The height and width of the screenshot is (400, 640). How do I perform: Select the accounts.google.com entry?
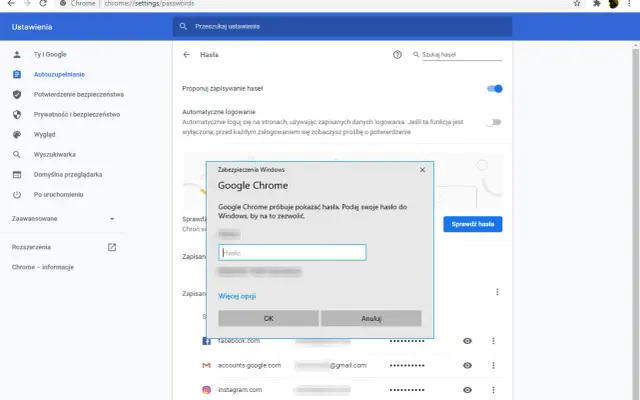click(x=249, y=365)
